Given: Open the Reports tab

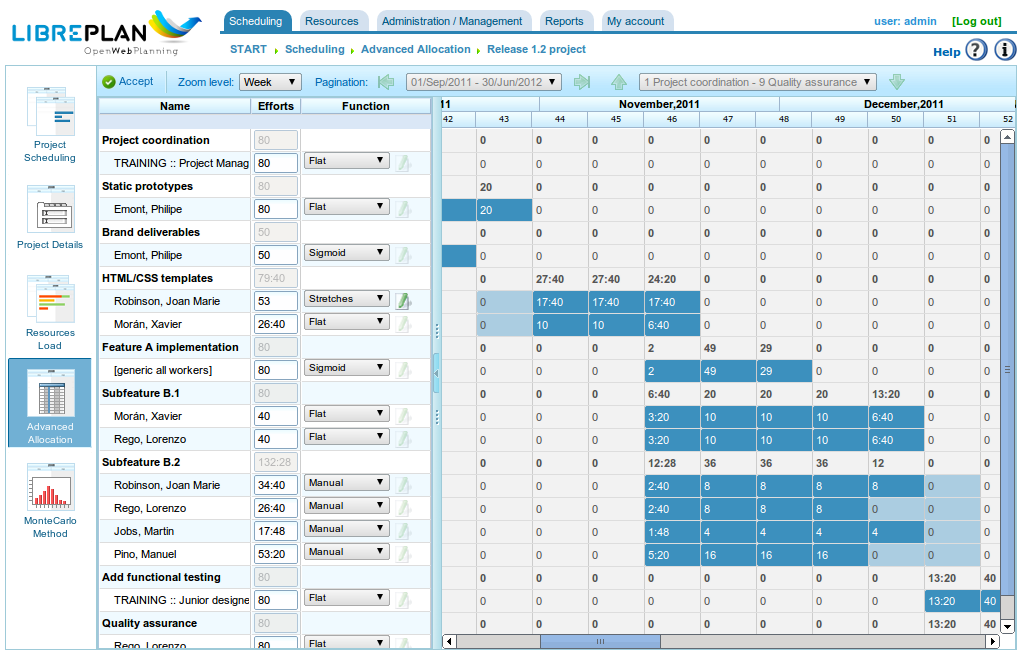Looking at the screenshot, I should (x=564, y=21).
